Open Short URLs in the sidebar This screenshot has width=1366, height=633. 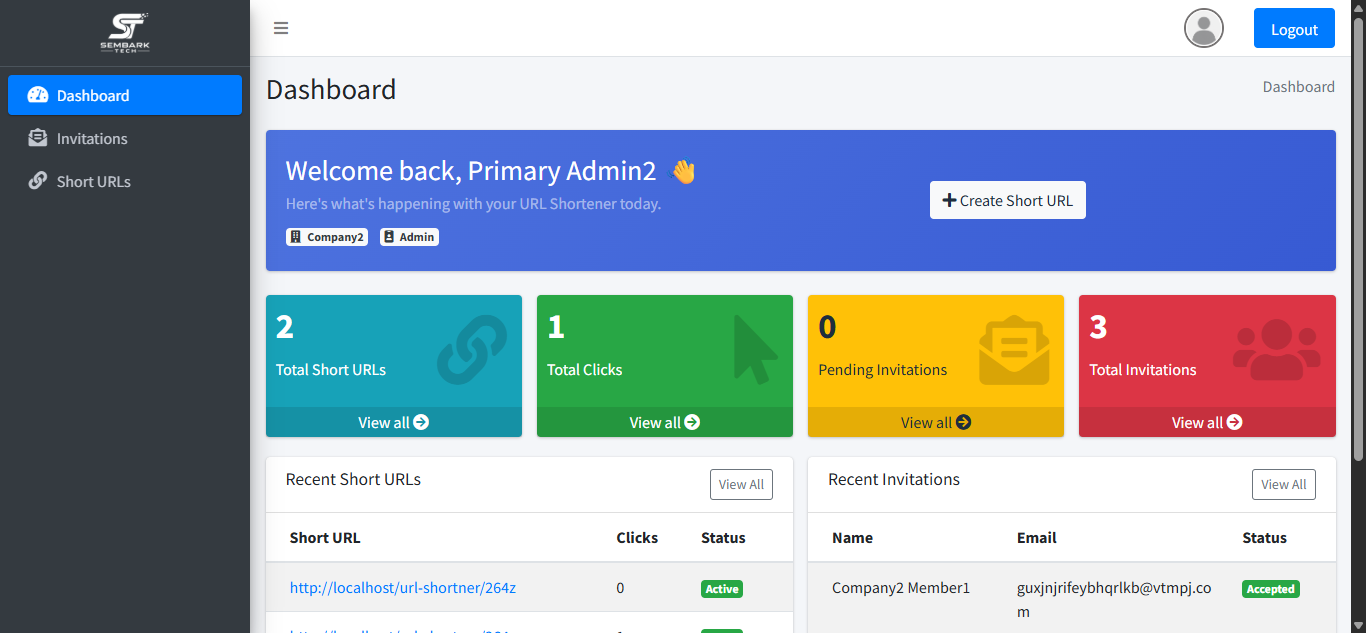coord(125,181)
